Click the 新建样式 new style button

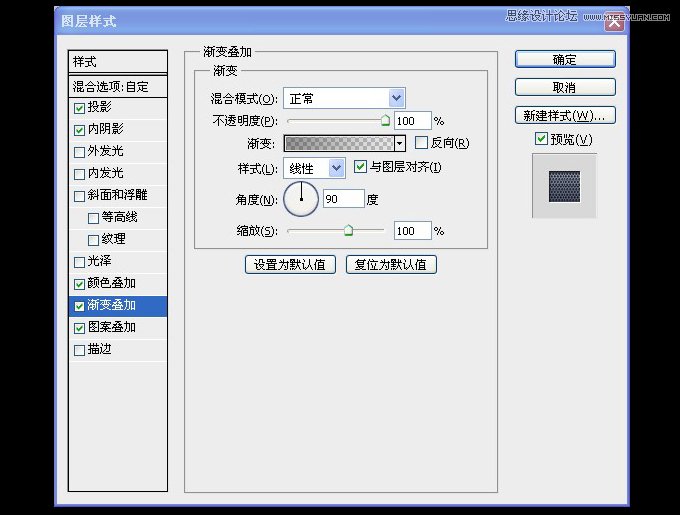click(x=565, y=115)
